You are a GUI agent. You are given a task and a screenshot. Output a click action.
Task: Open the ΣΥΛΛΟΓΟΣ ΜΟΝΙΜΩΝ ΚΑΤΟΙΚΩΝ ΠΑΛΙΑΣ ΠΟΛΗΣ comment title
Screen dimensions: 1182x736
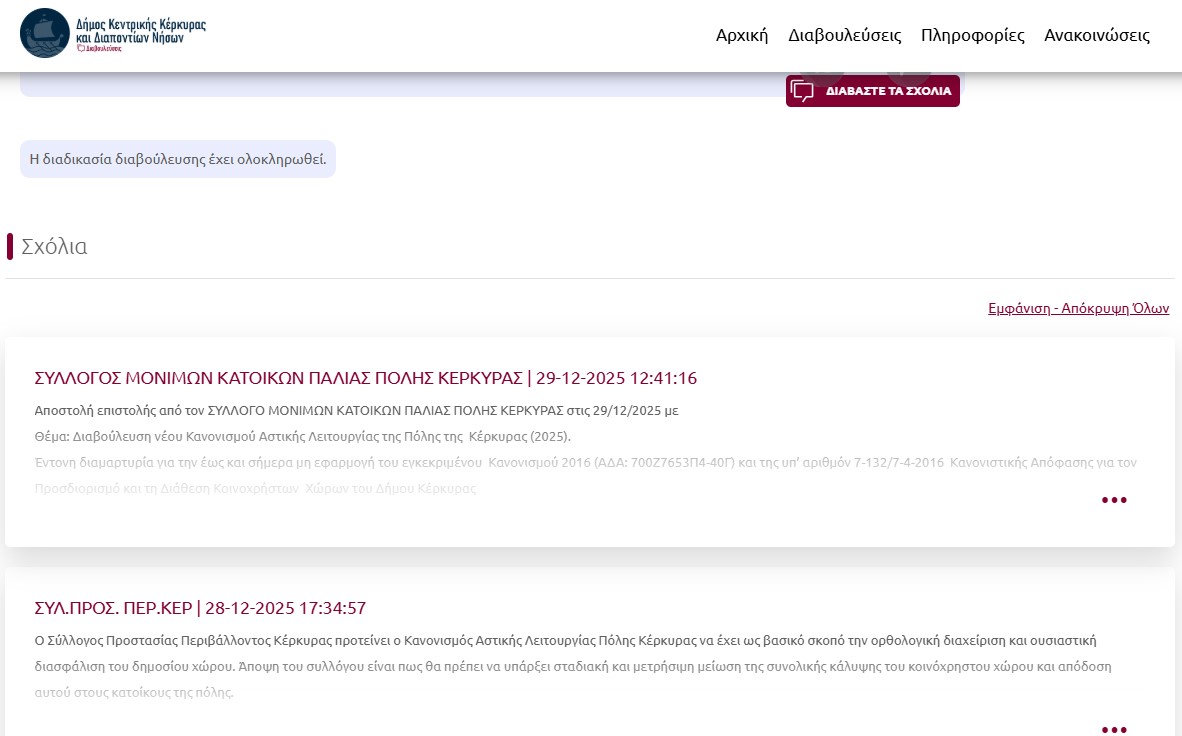coord(366,378)
